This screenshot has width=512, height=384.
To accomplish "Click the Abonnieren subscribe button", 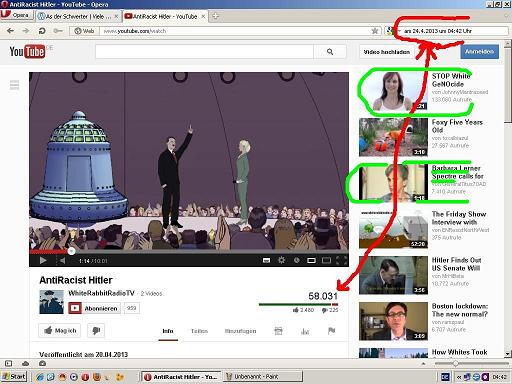I will click(x=94, y=308).
